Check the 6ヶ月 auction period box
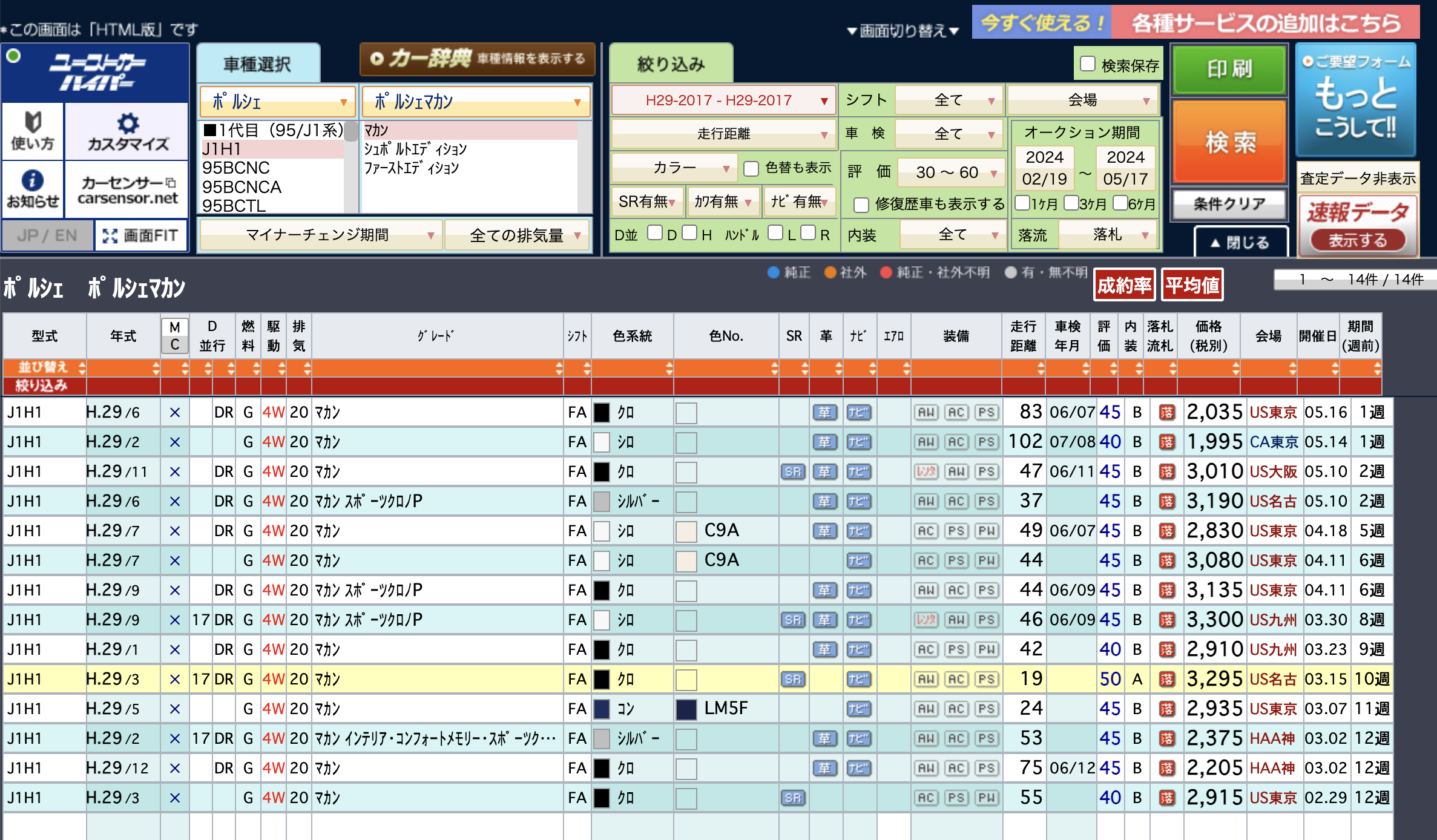 point(1120,203)
